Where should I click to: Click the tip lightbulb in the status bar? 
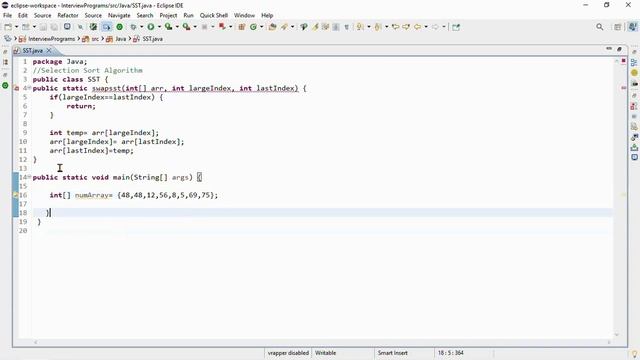634,355
